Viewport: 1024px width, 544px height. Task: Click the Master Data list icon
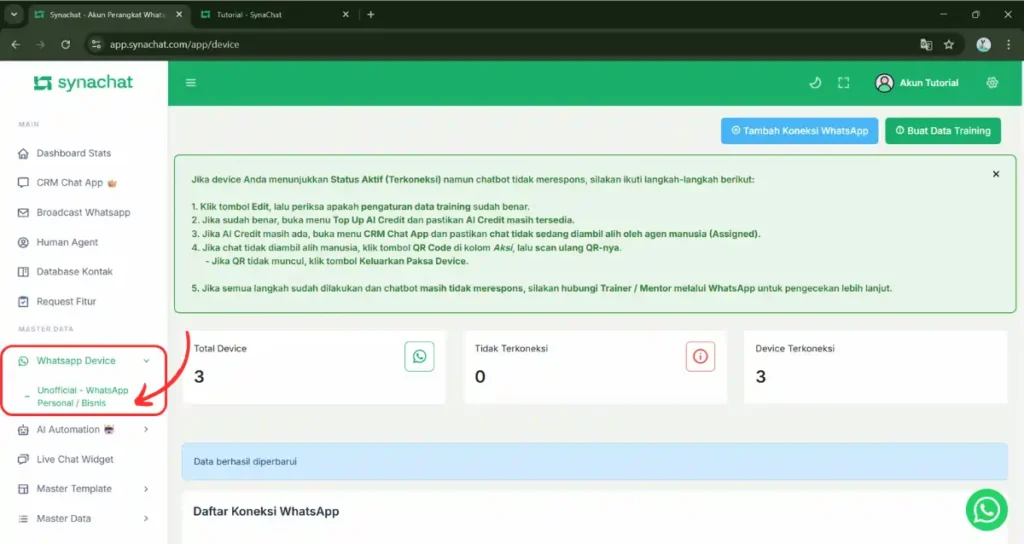24,519
